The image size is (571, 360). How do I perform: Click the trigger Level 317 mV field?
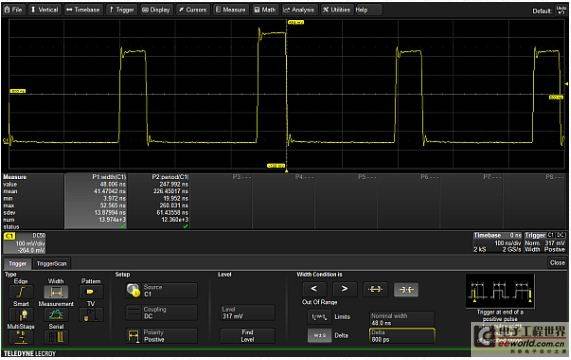247,313
